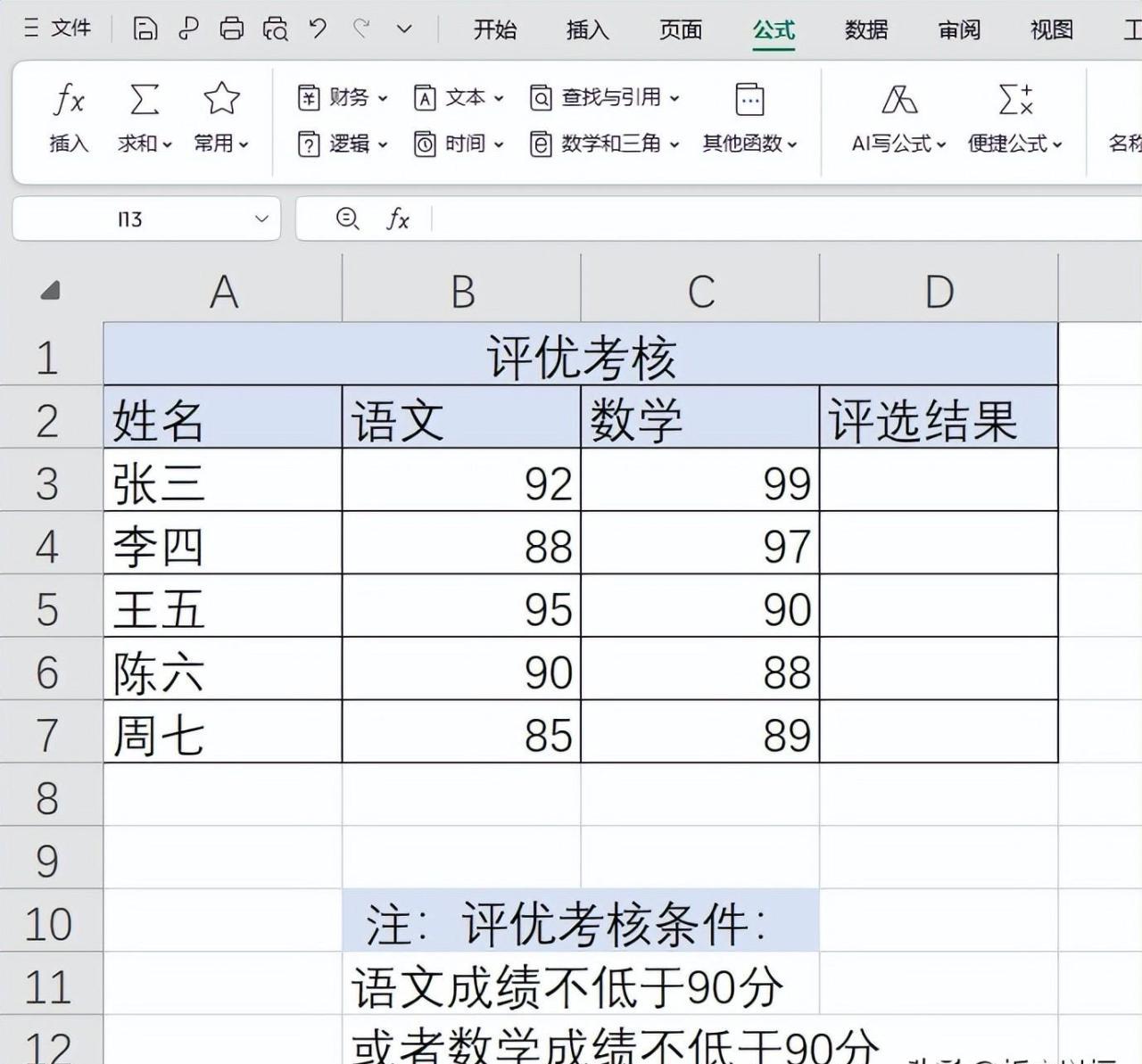Image resolution: width=1142 pixels, height=1064 pixels.
Task: Click the 注：评优考核条件 note cell
Action: (x=581, y=922)
